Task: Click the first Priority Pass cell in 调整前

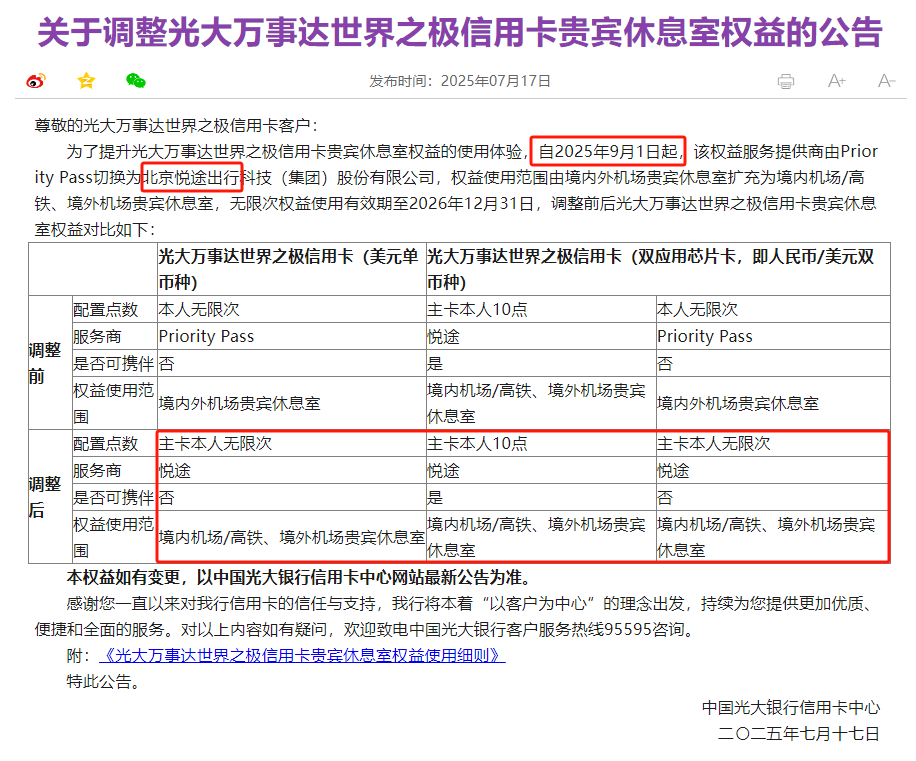Action: pyautogui.click(x=207, y=336)
